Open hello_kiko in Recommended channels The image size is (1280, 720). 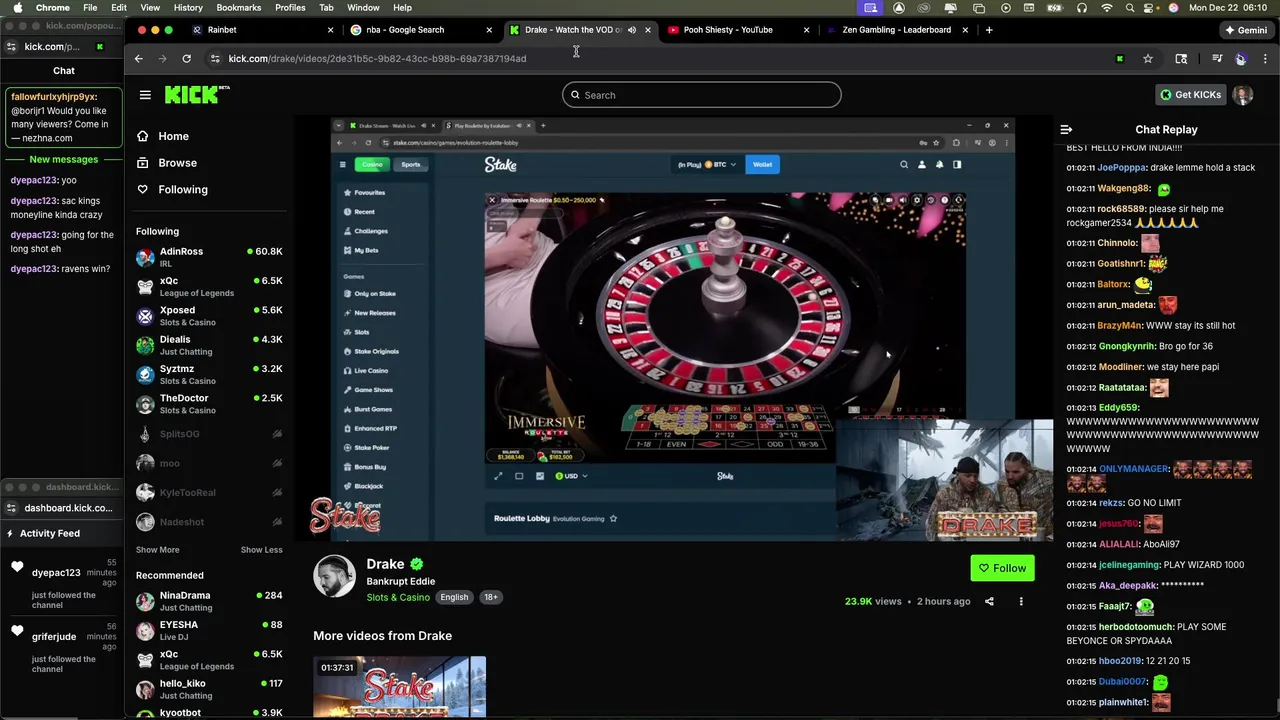point(209,689)
